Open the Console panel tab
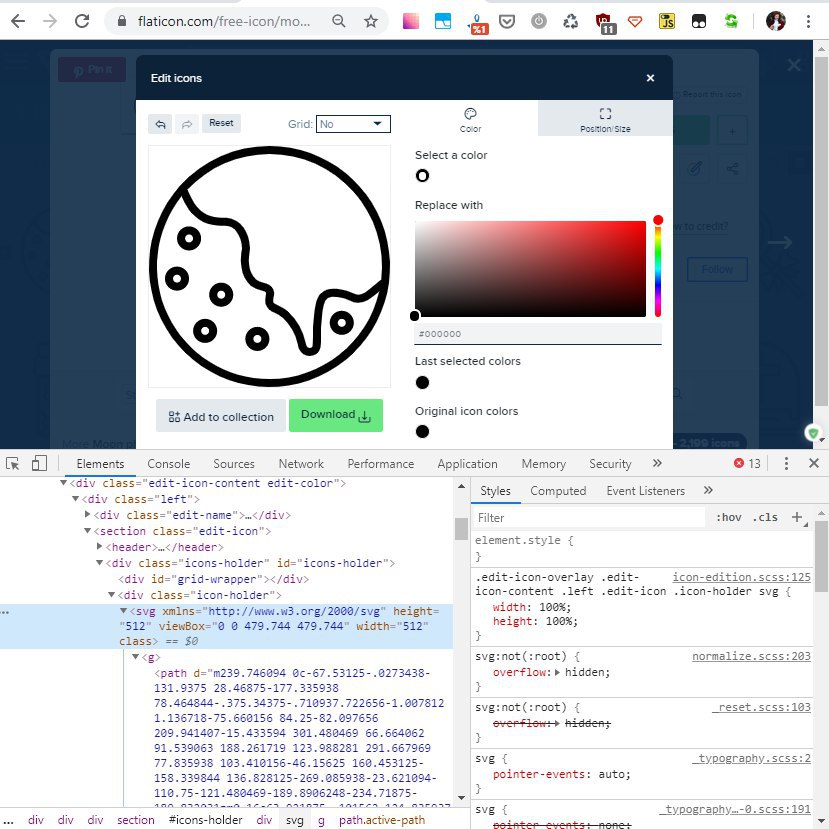This screenshot has height=829, width=829. pos(169,464)
